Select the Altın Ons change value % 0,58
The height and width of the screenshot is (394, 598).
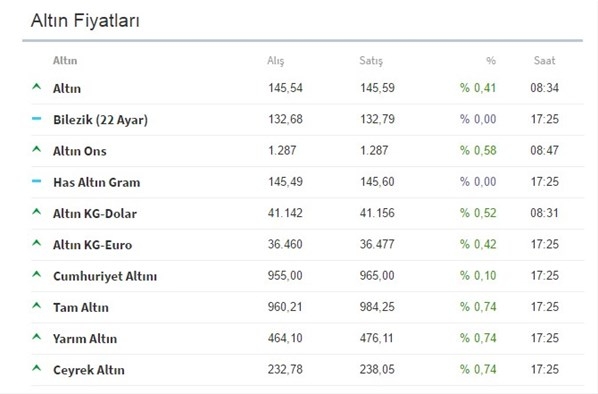(478, 150)
